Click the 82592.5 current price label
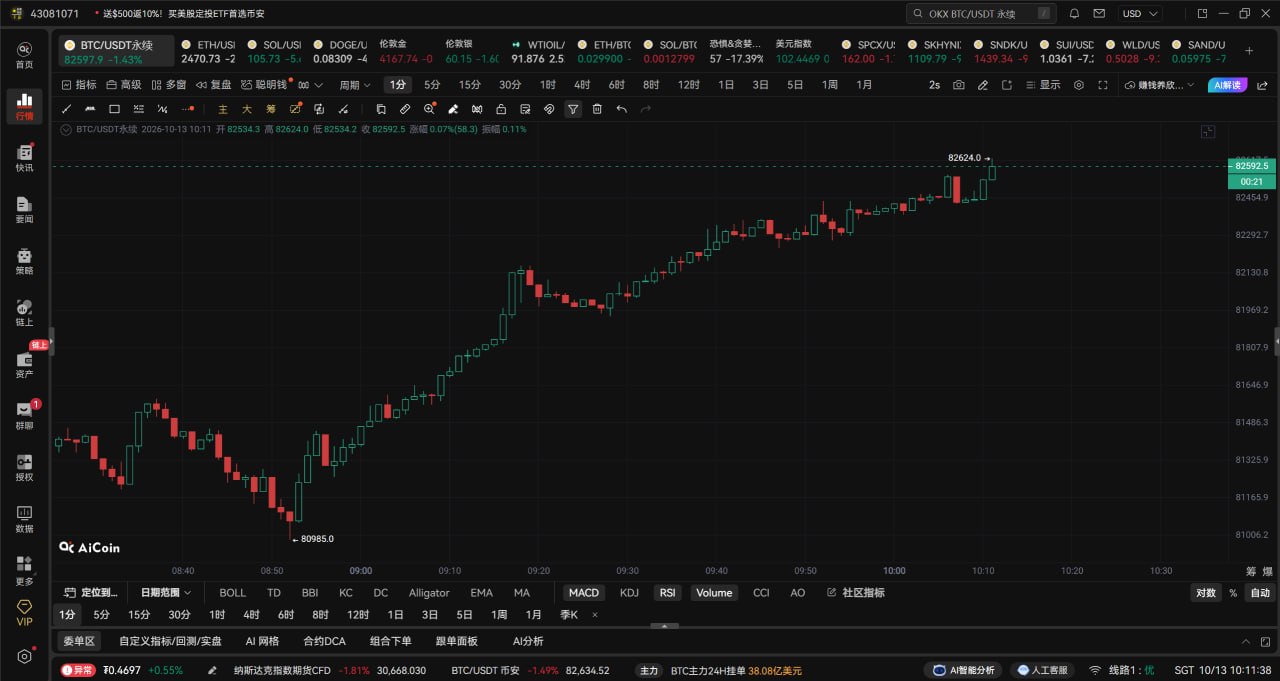This screenshot has width=1280, height=681. (1252, 166)
